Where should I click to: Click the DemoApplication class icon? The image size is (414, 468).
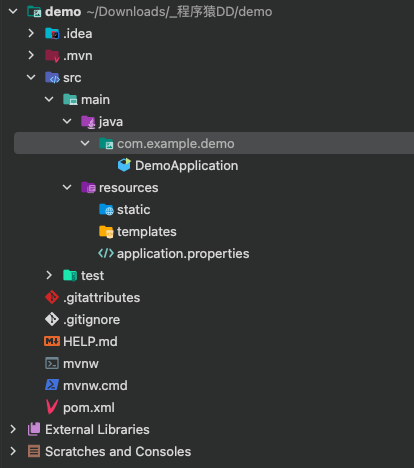124,165
